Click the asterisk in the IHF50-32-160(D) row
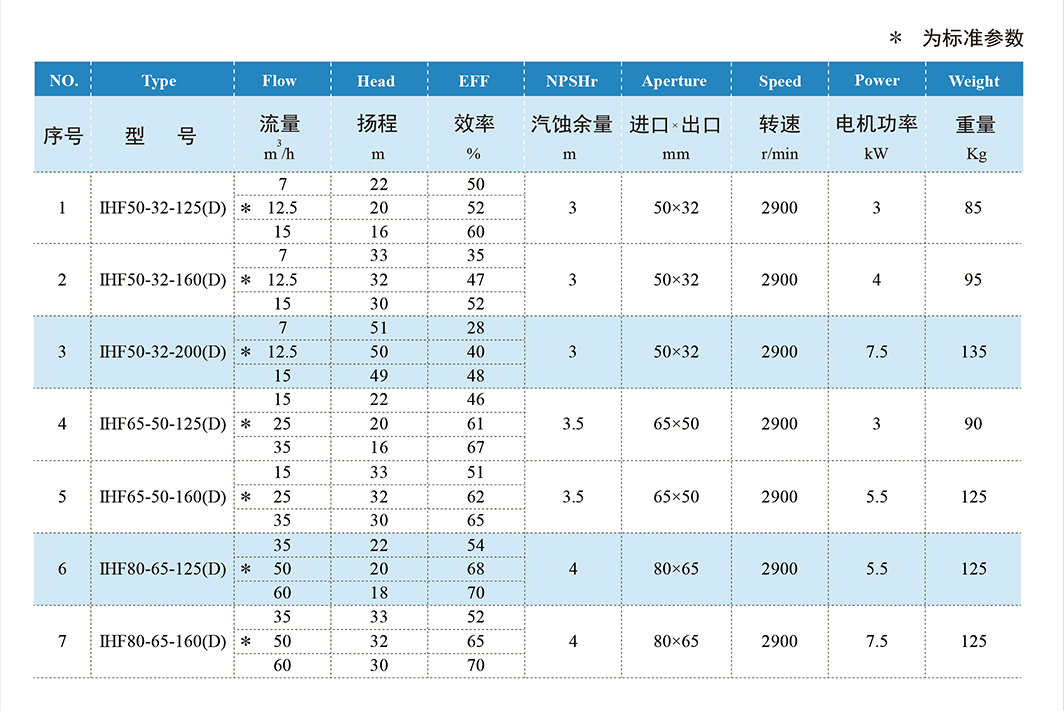 [246, 281]
